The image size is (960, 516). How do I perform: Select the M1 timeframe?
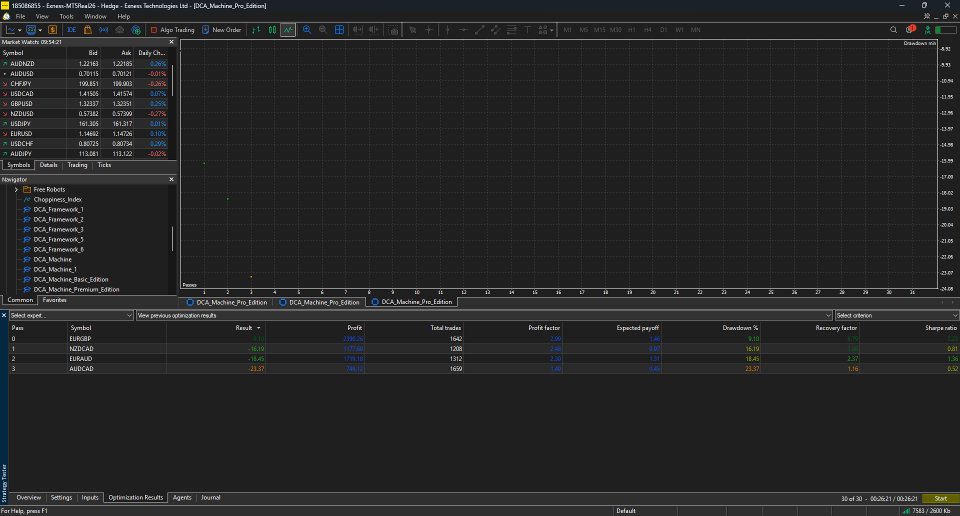568,29
